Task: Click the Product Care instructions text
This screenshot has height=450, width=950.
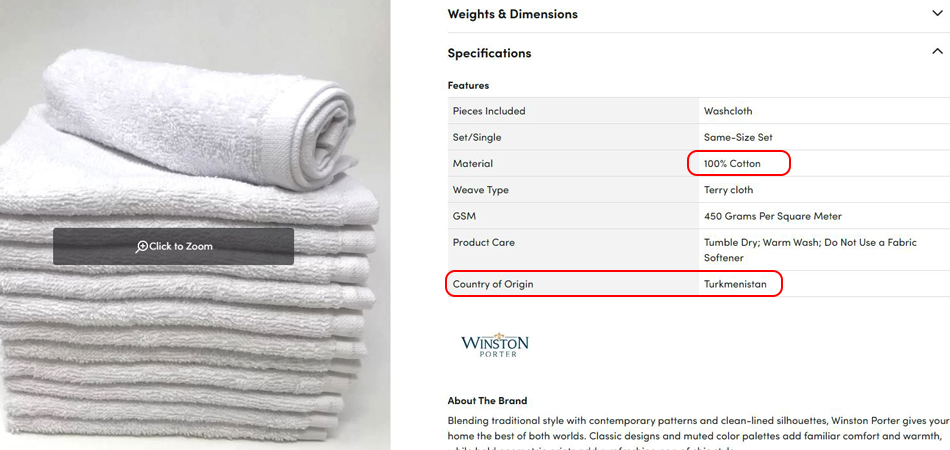Action: 810,250
